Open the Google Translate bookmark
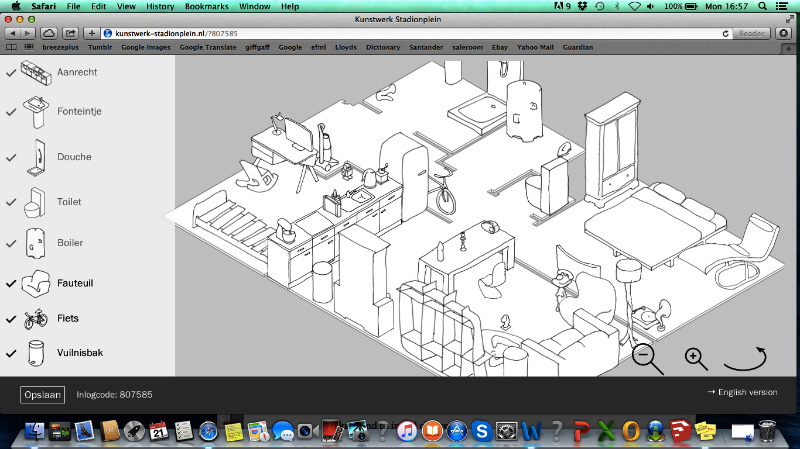 pyautogui.click(x=207, y=47)
